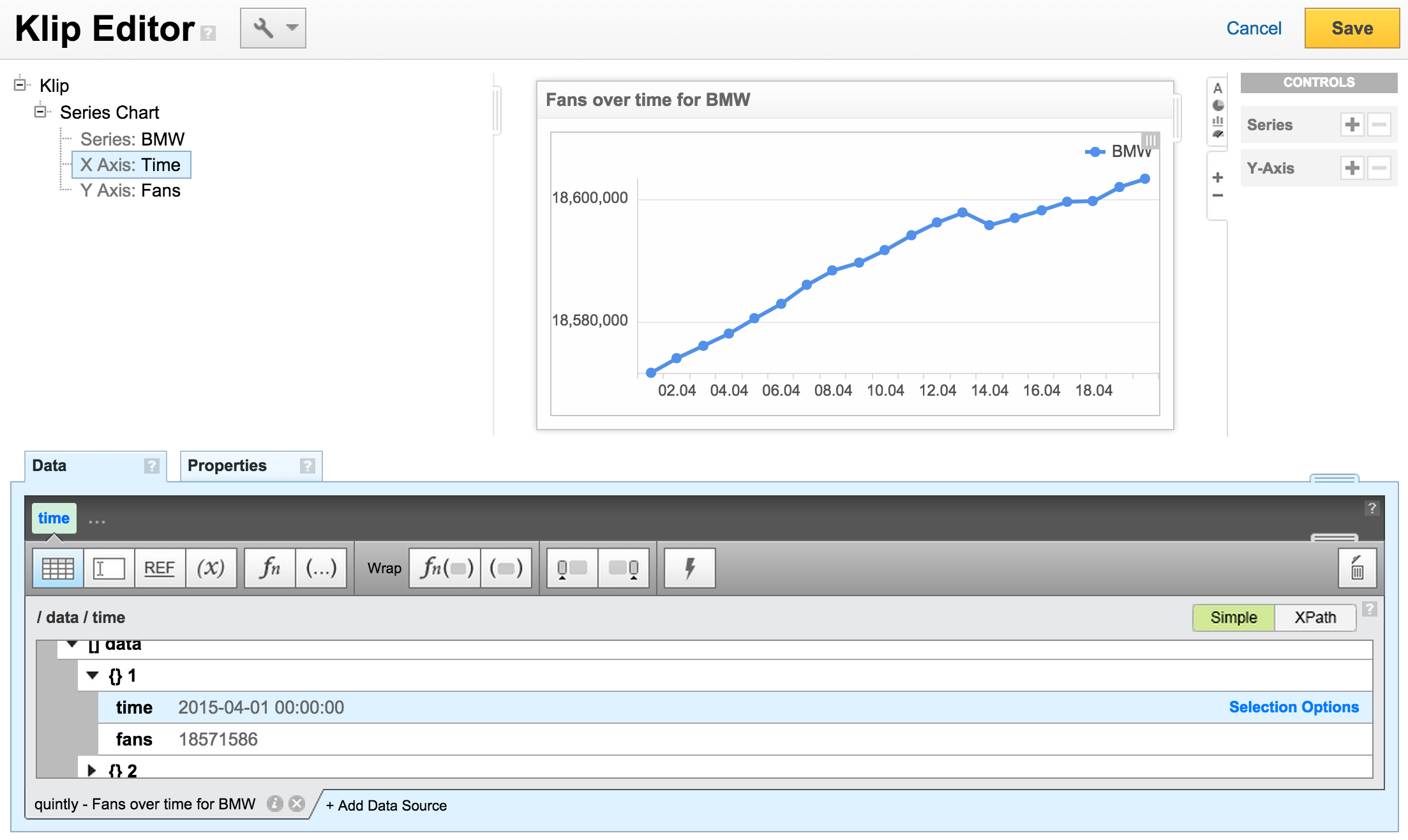The width and height of the screenshot is (1408, 840).
Task: Wrap selection in a function fn(▭)
Action: tap(445, 568)
